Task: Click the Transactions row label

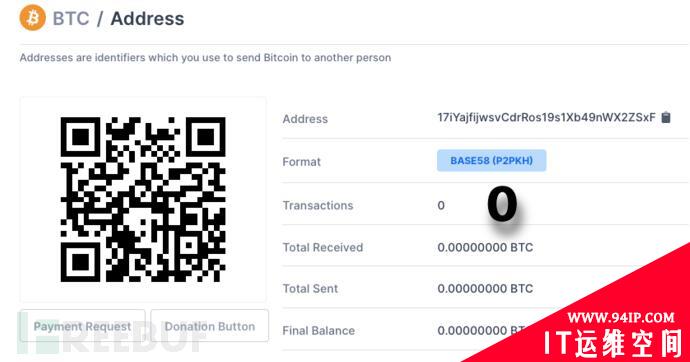Action: pyautogui.click(x=318, y=205)
